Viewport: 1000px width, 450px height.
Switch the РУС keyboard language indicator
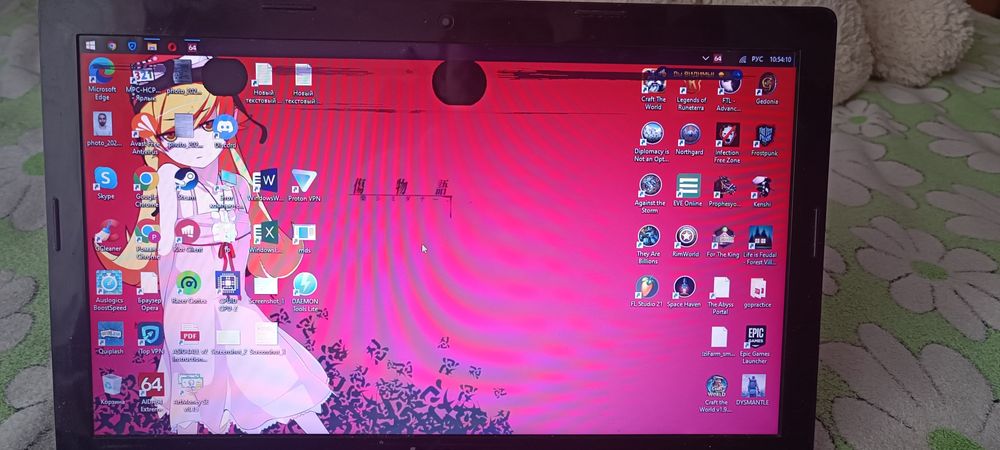[757, 59]
